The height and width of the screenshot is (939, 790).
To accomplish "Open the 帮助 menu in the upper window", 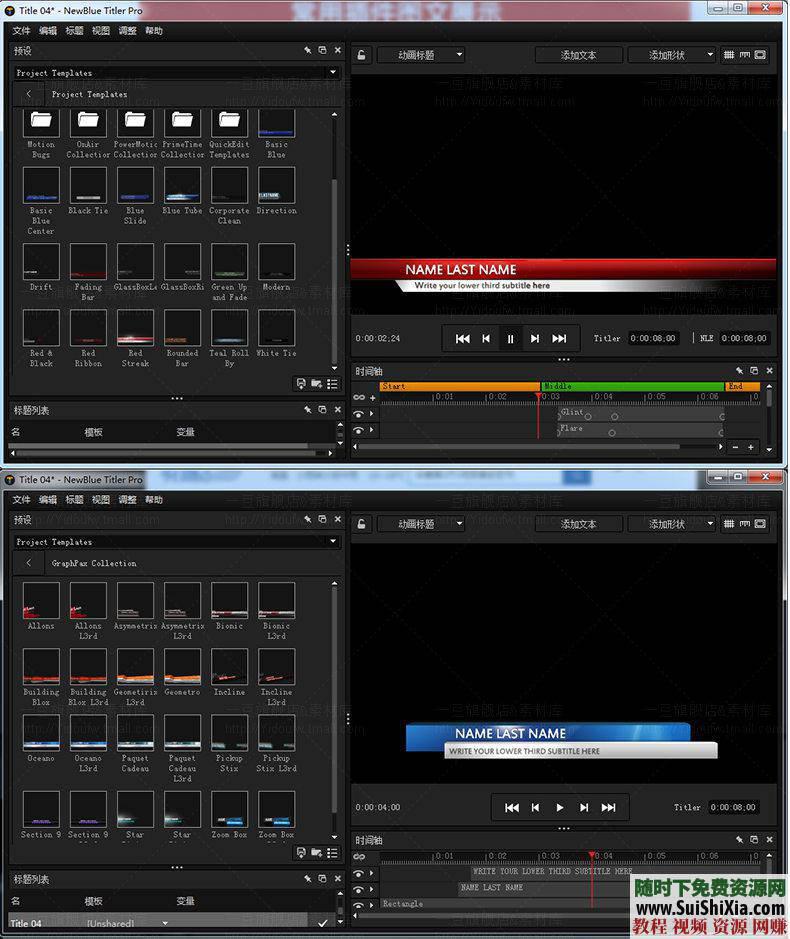I will [153, 31].
